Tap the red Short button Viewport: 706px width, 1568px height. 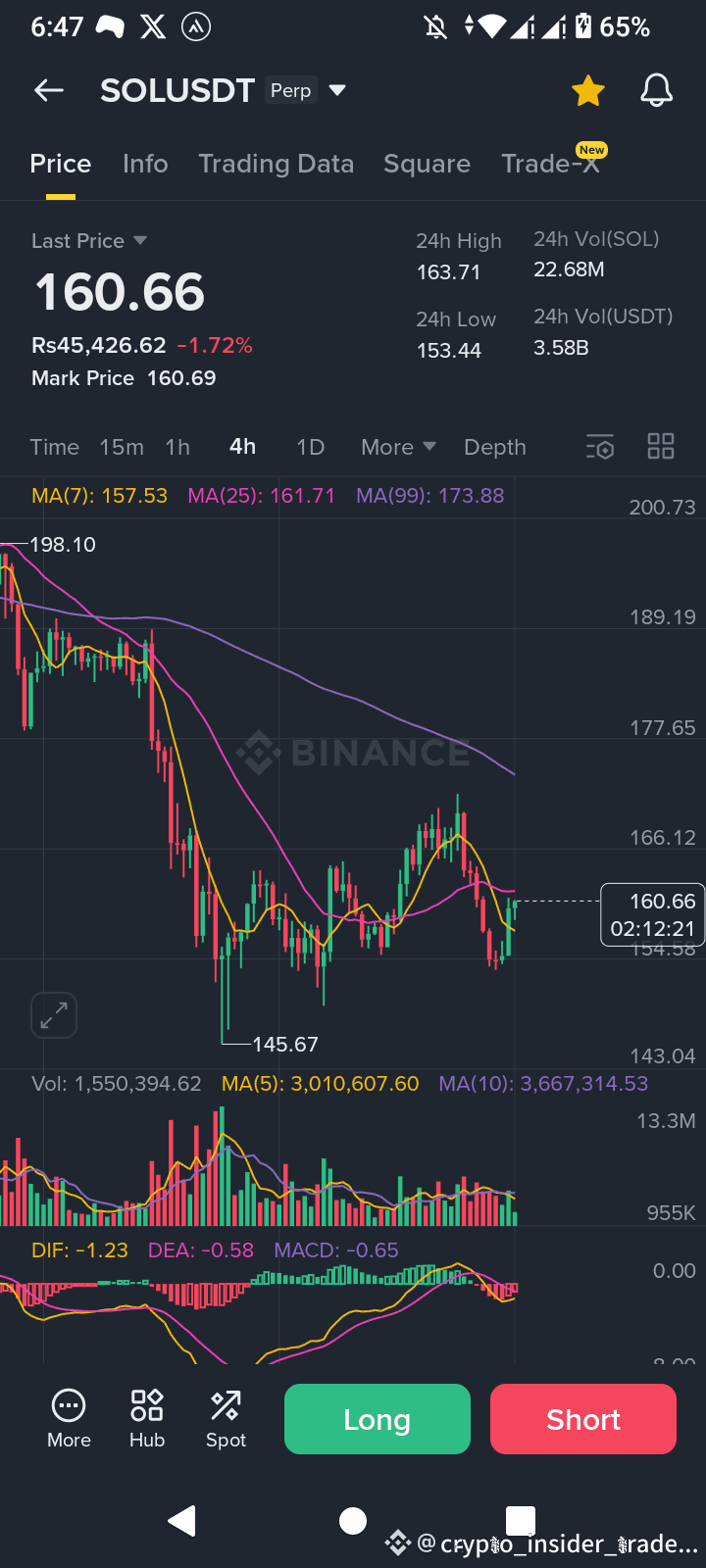(x=583, y=1419)
